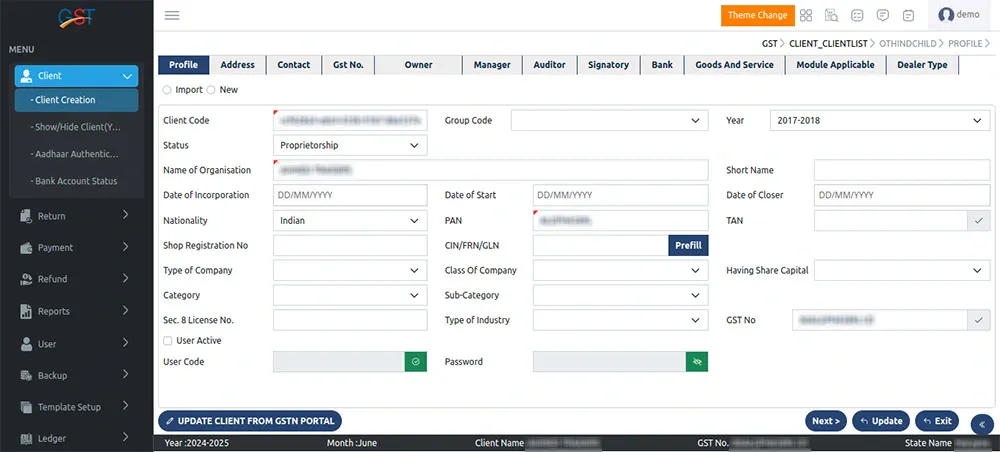The width and height of the screenshot is (1000, 452).
Task: Click the Exit button
Action: [x=937, y=421]
